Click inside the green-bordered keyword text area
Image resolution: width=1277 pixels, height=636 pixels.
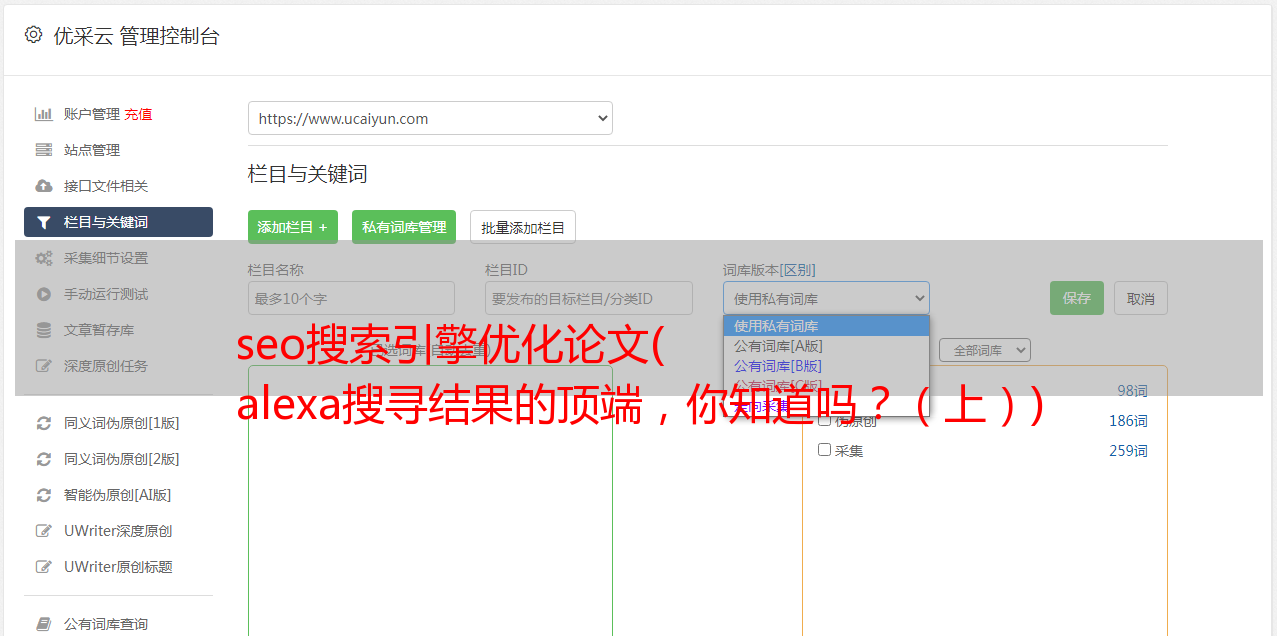pos(430,500)
